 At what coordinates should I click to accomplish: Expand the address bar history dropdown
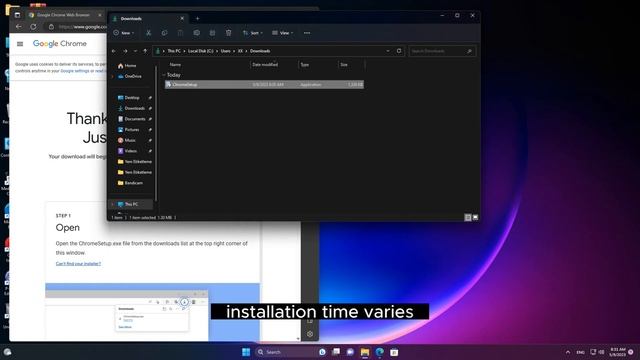388,51
